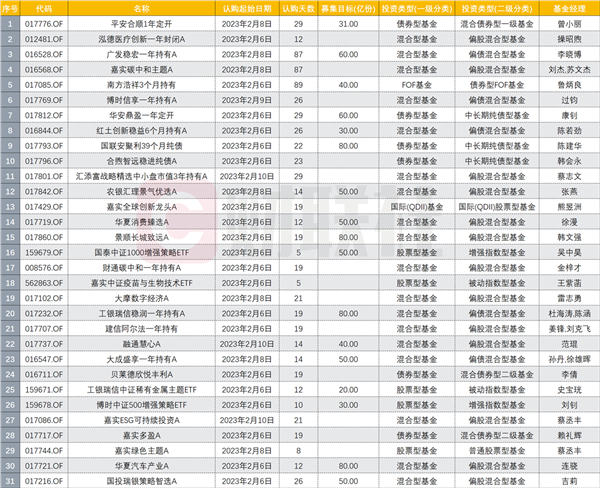Click fund name 国泰中证1000增强策略ETF

142,253
